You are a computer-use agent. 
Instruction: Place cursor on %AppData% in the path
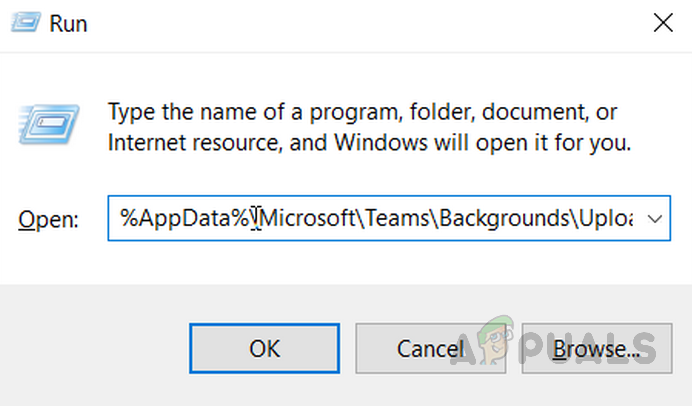185,218
